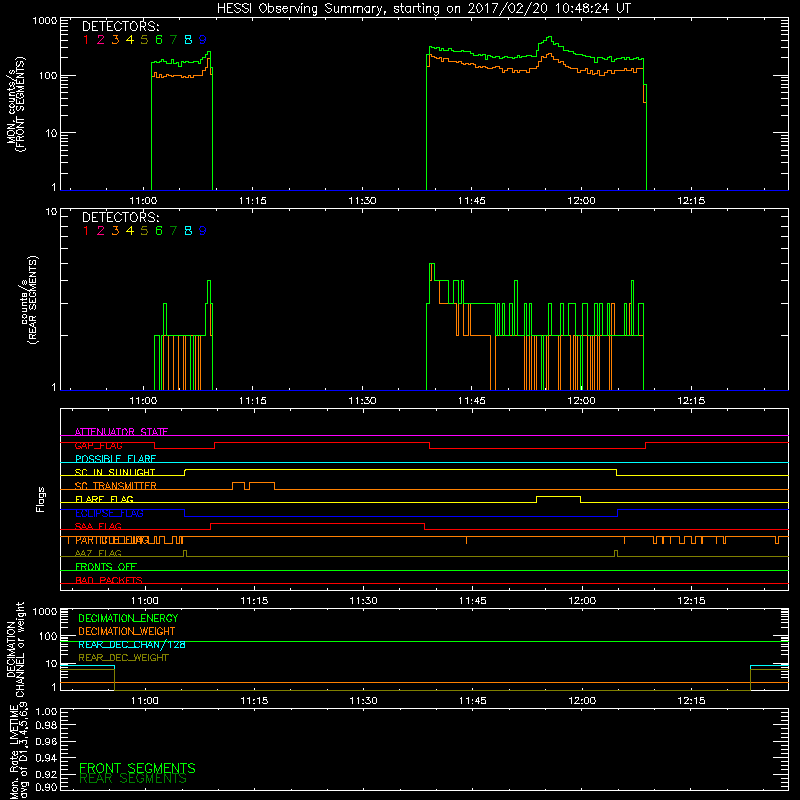Select the SC_IN_SUNLIGHT flag label
The image size is (800, 800).
[115, 472]
